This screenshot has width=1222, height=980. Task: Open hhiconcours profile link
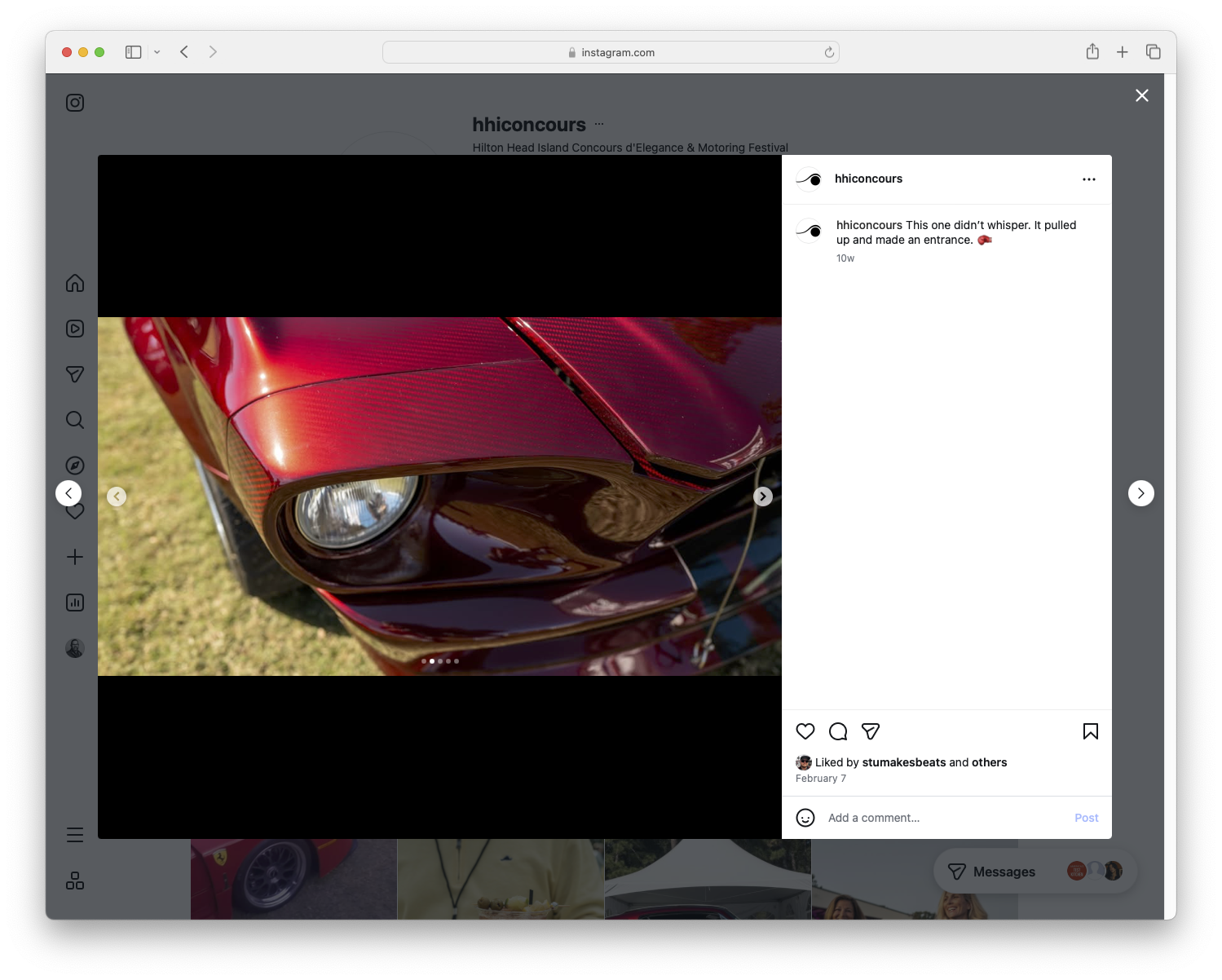[868, 179]
